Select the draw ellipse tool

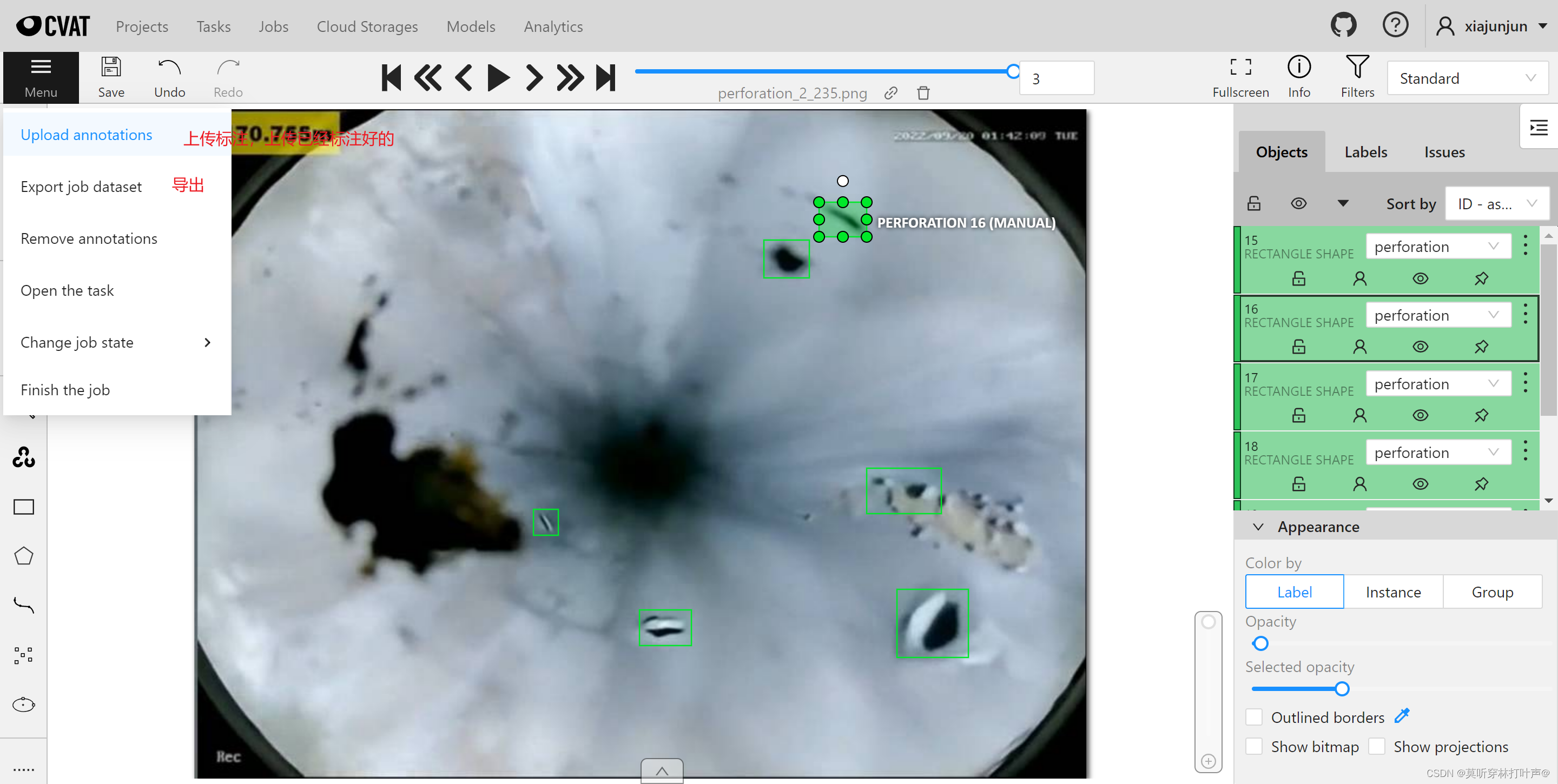pyautogui.click(x=24, y=704)
